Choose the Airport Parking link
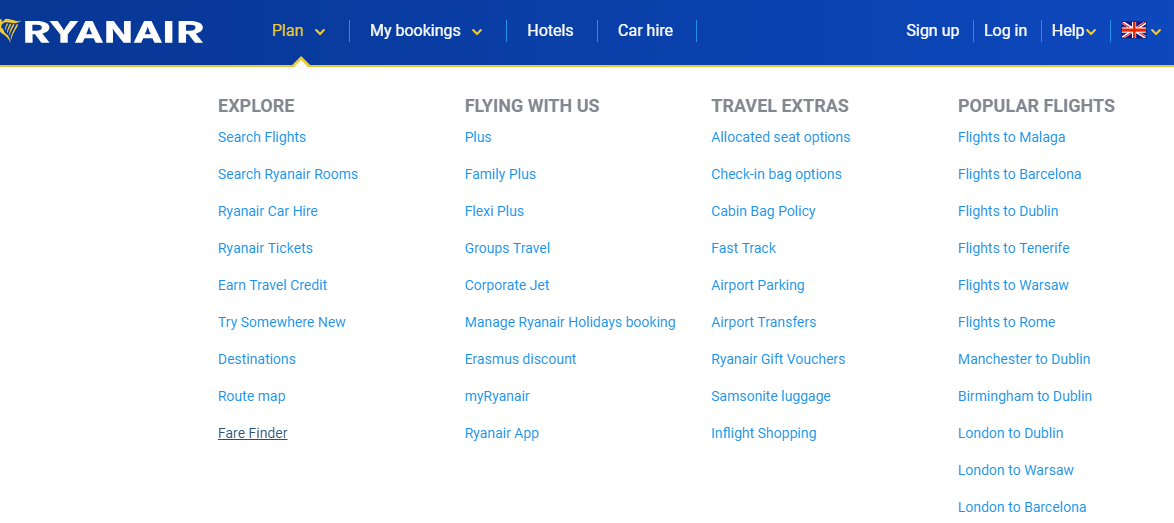 pos(758,285)
